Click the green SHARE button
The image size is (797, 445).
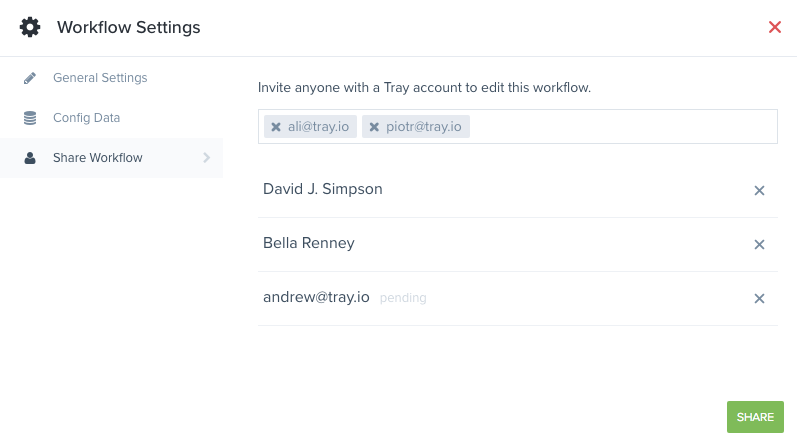(x=755, y=417)
